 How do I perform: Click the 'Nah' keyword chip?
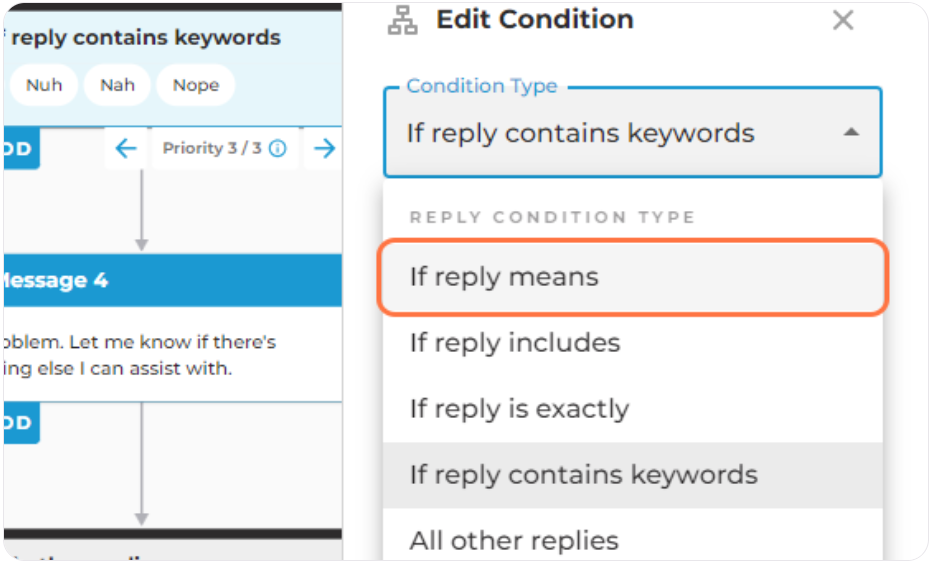tap(117, 85)
